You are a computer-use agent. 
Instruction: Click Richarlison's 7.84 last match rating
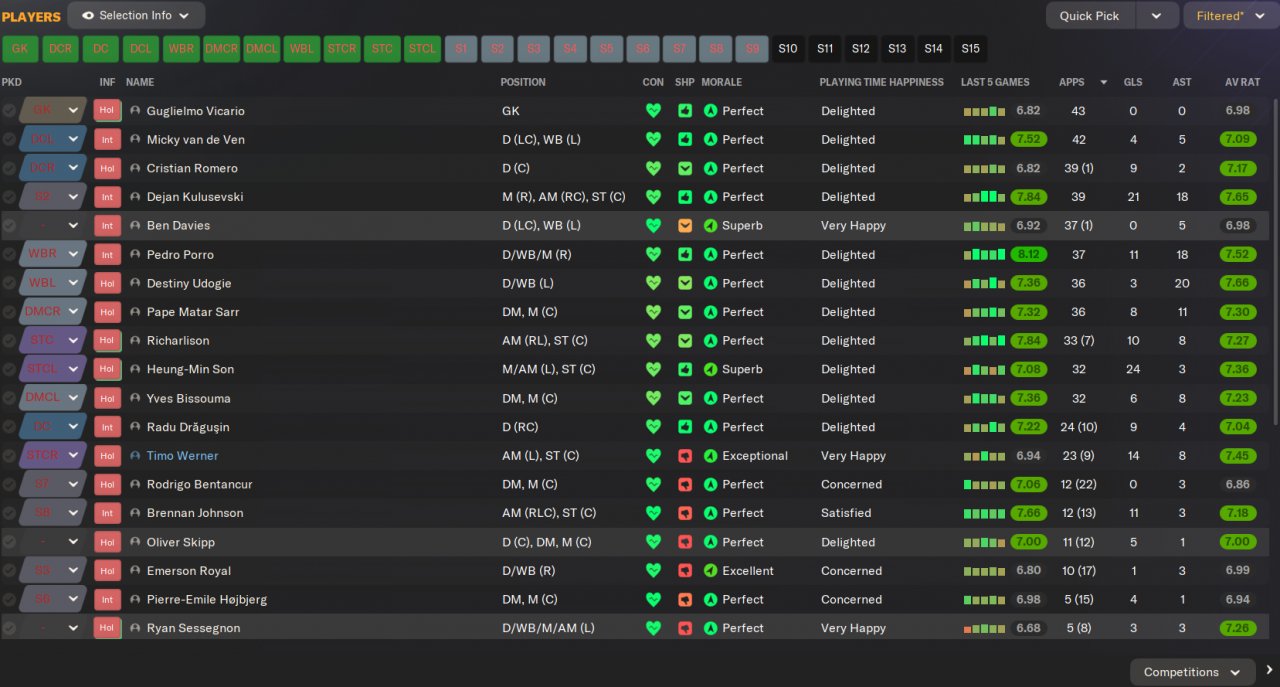[1028, 341]
